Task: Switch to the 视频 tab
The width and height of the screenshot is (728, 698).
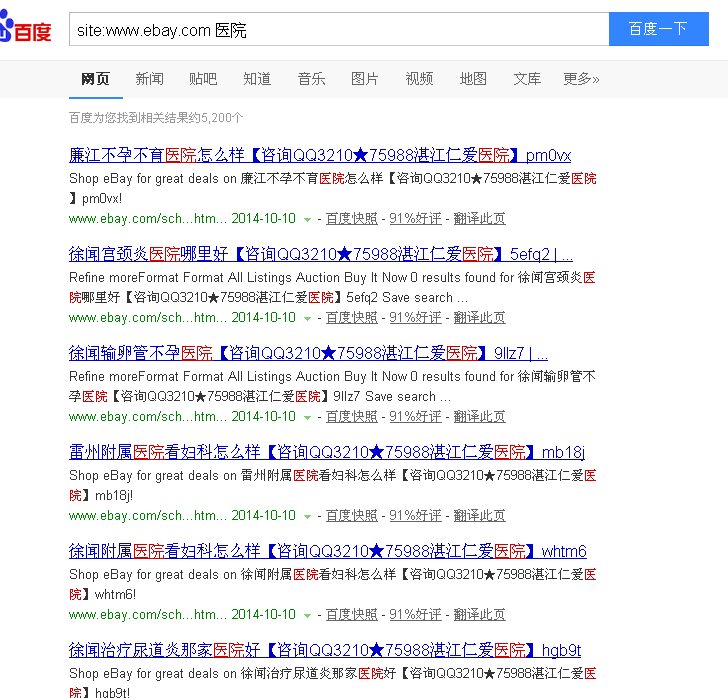Action: click(x=419, y=79)
